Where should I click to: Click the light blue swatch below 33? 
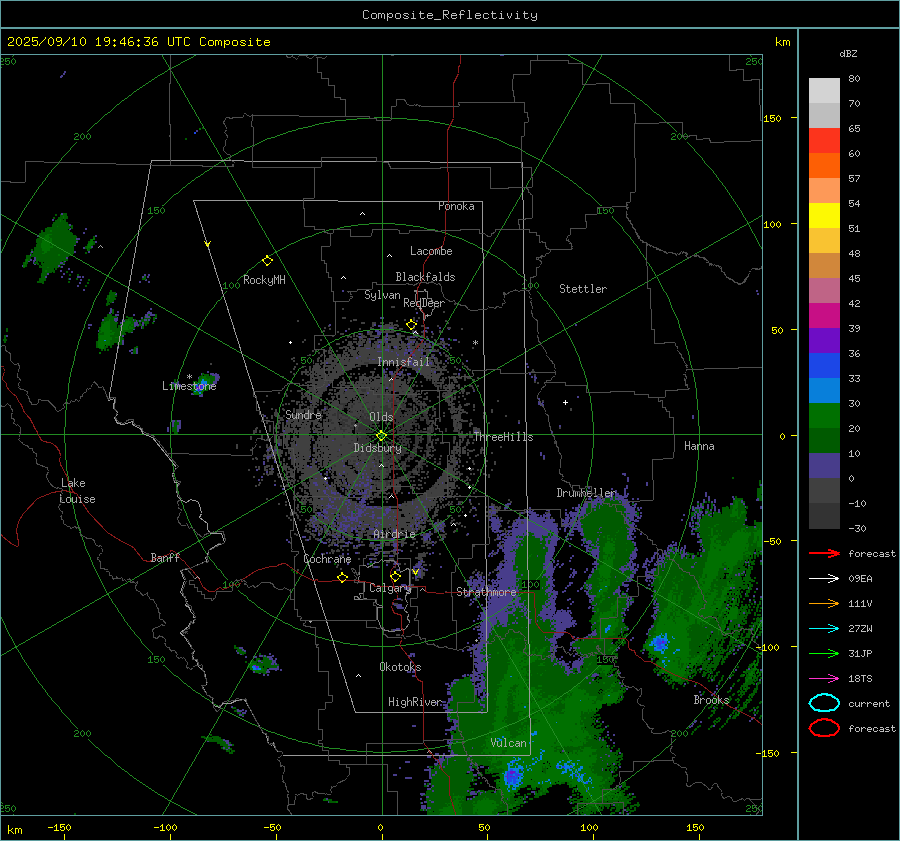824,390
